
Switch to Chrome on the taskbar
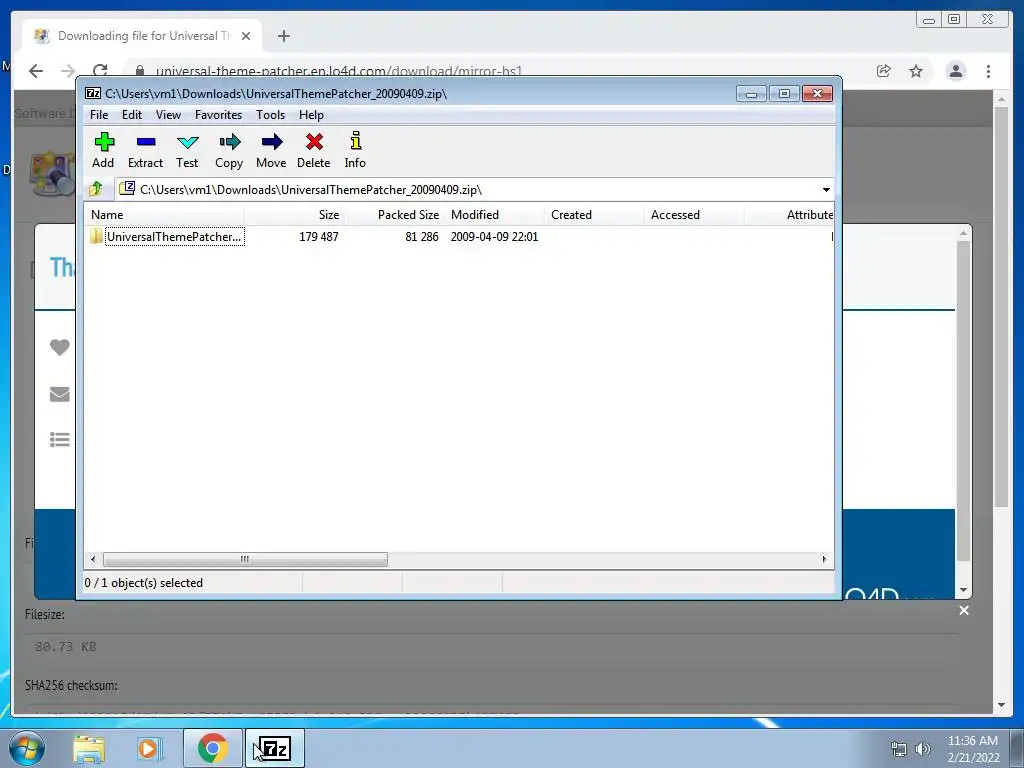(x=212, y=748)
